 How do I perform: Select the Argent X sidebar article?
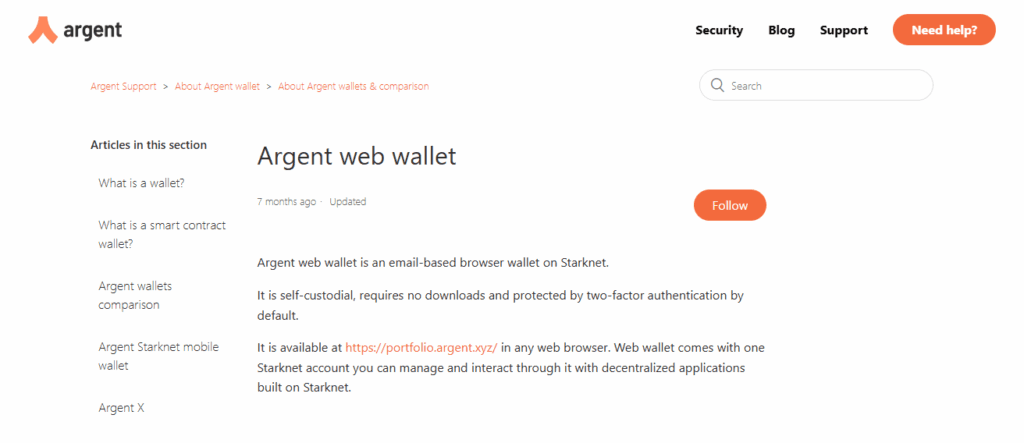(x=122, y=408)
